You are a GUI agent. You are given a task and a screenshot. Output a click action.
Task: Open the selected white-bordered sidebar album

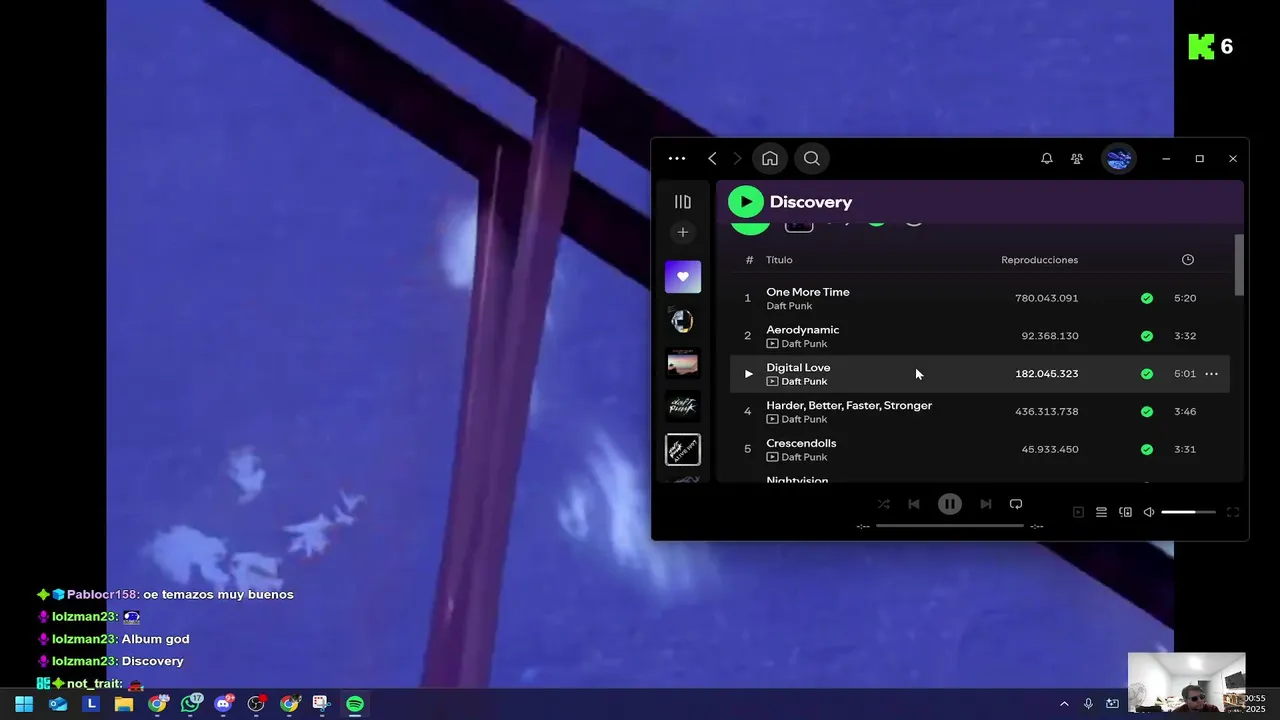tap(683, 449)
